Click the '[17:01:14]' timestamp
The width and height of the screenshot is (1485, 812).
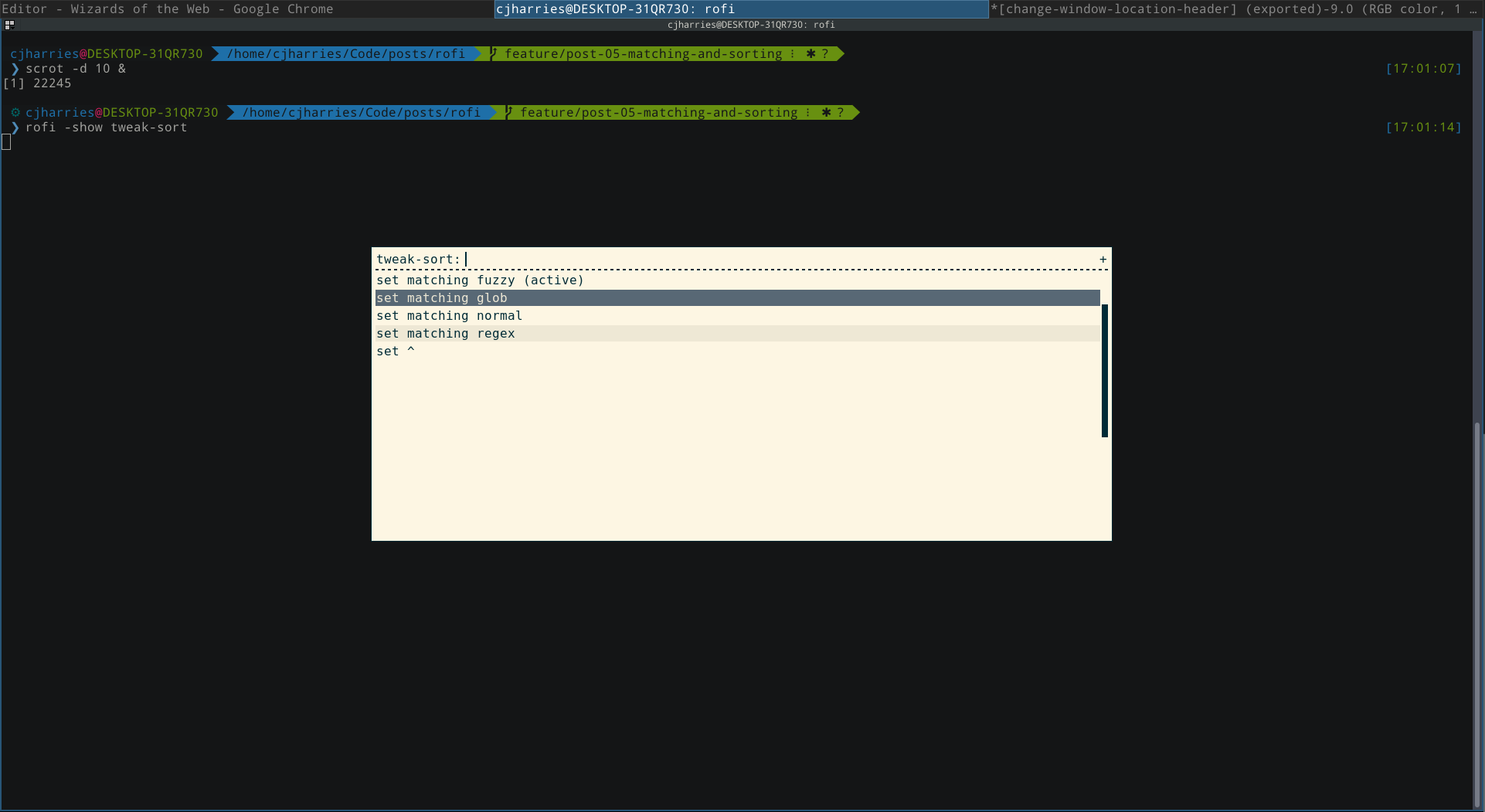tap(1424, 127)
